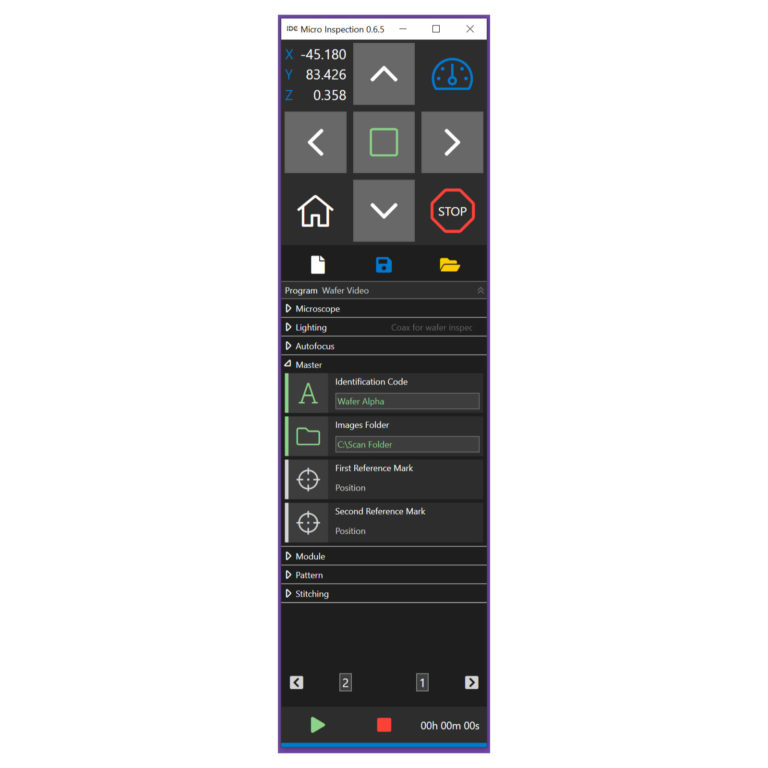Set First Reference Mark crosshair
Screen dimensions: 768x768
308,480
